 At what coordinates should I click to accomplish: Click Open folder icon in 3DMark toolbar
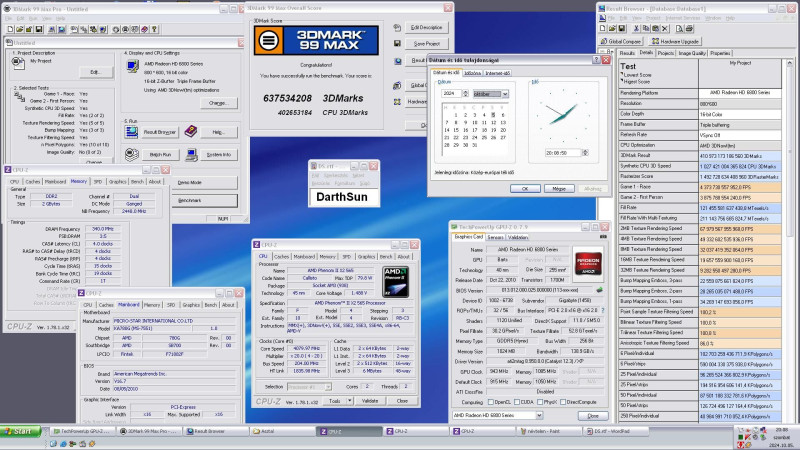tap(19, 30)
